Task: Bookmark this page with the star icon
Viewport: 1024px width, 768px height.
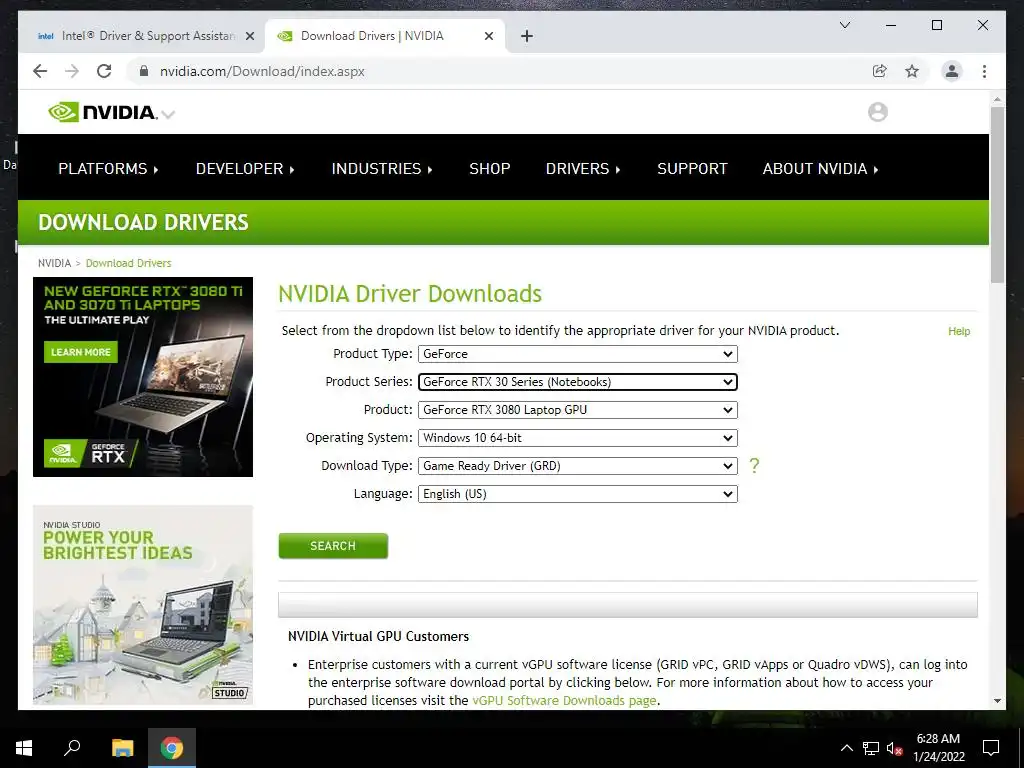Action: 912,71
